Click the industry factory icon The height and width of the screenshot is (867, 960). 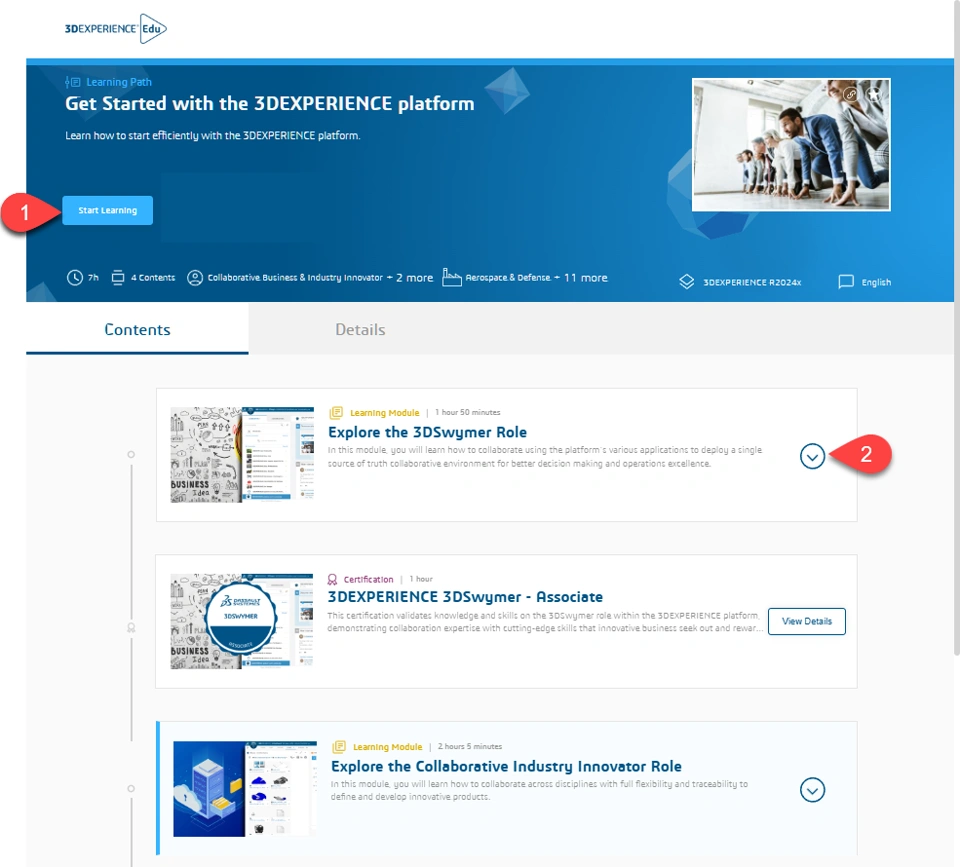point(452,277)
